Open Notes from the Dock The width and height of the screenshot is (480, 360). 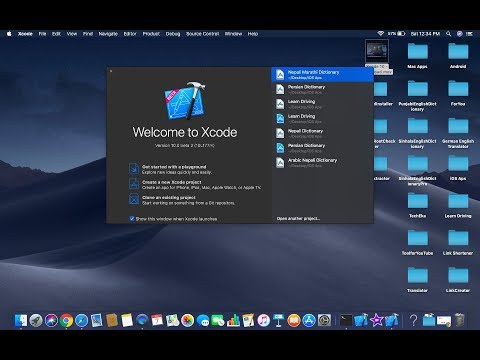[x=127, y=320]
